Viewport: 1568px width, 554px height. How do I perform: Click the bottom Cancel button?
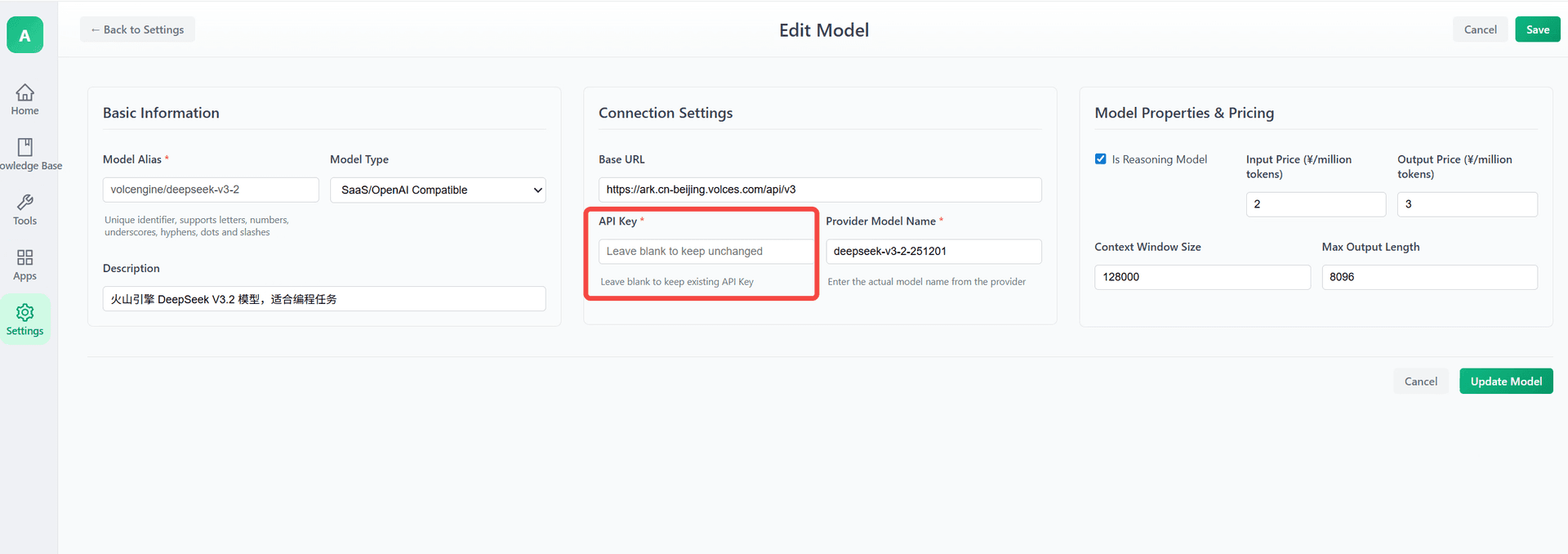pyautogui.click(x=1420, y=382)
